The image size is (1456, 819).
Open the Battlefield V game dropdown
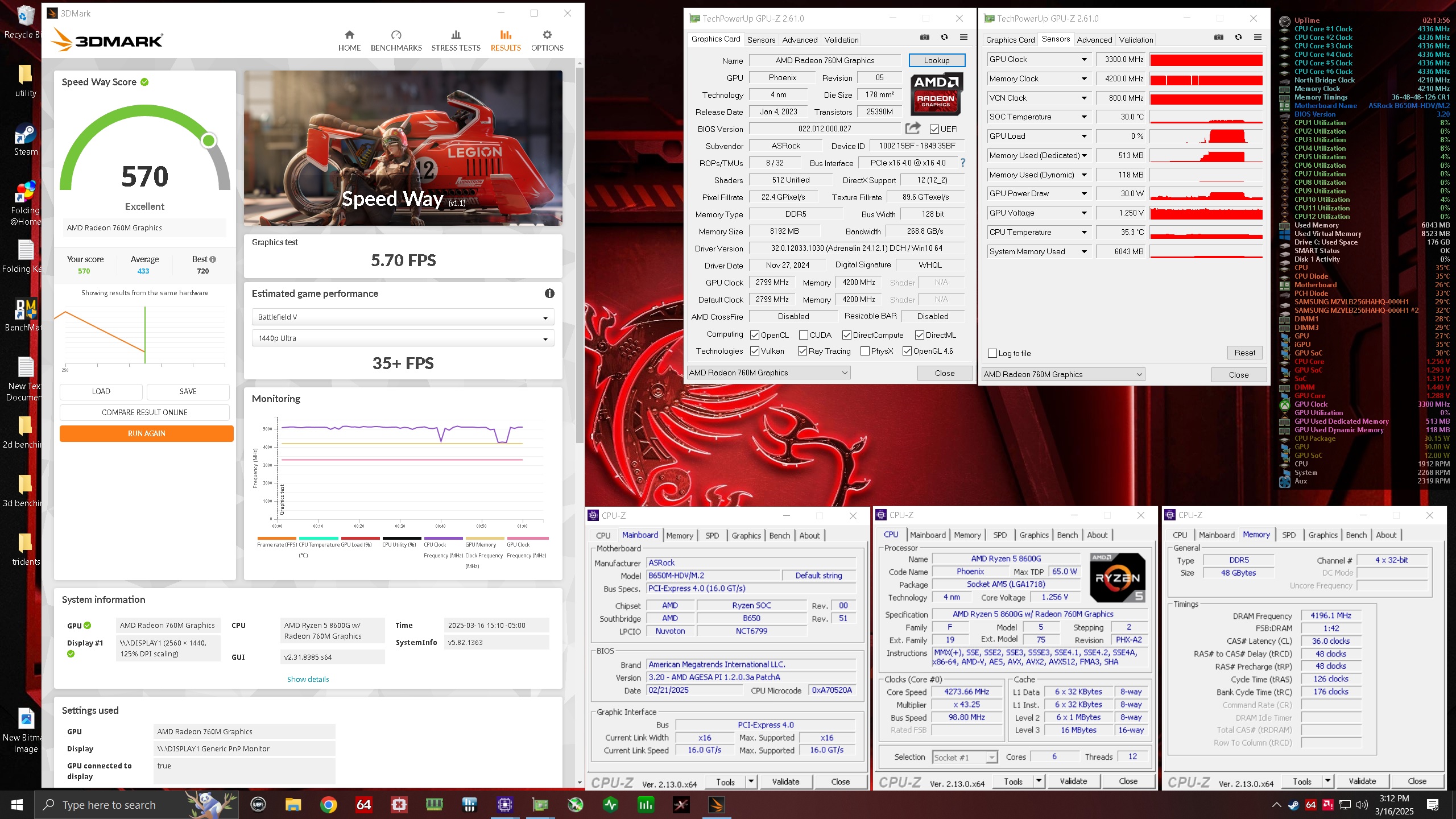click(x=403, y=317)
